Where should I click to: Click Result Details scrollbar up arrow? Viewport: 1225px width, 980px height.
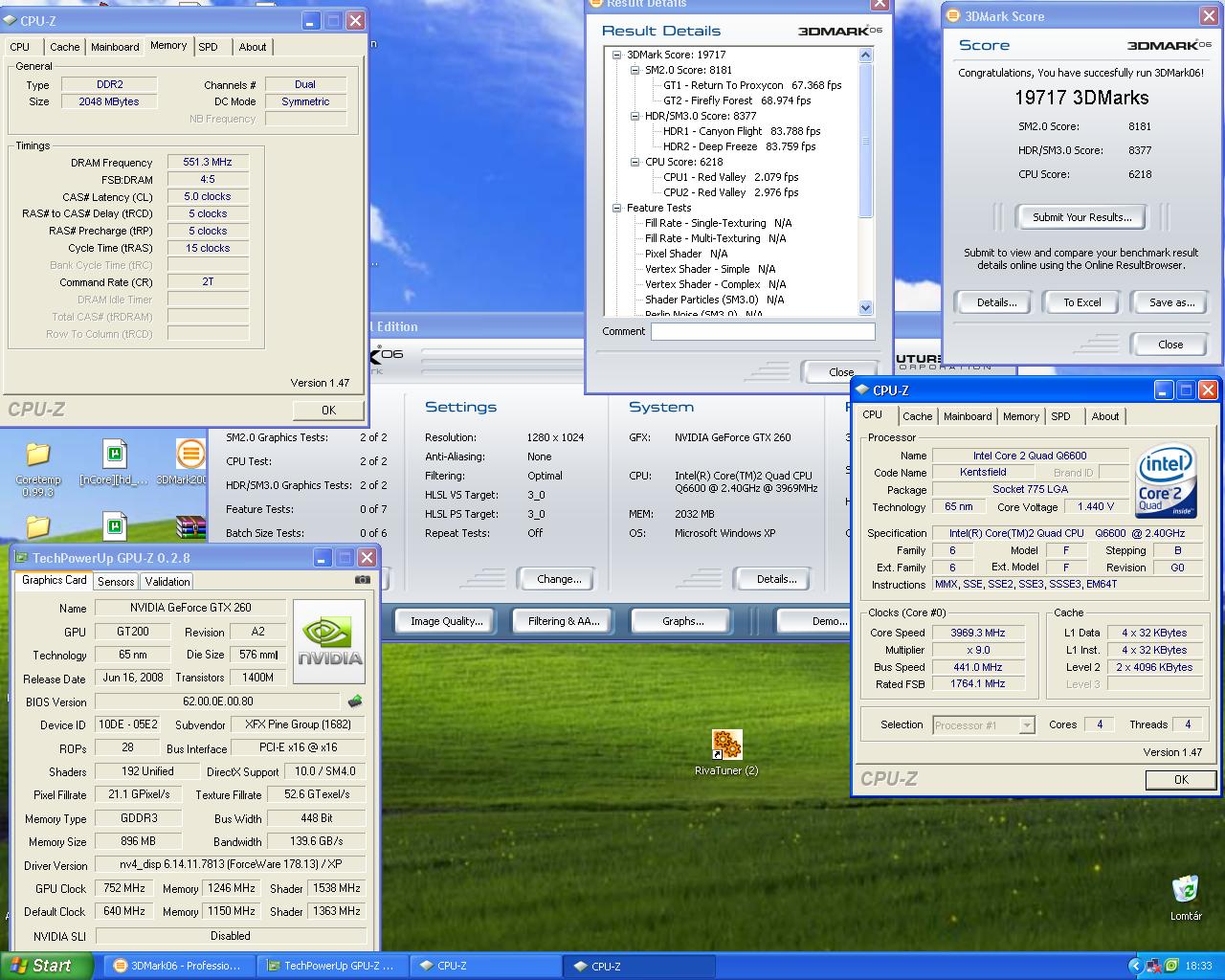pyautogui.click(x=865, y=55)
